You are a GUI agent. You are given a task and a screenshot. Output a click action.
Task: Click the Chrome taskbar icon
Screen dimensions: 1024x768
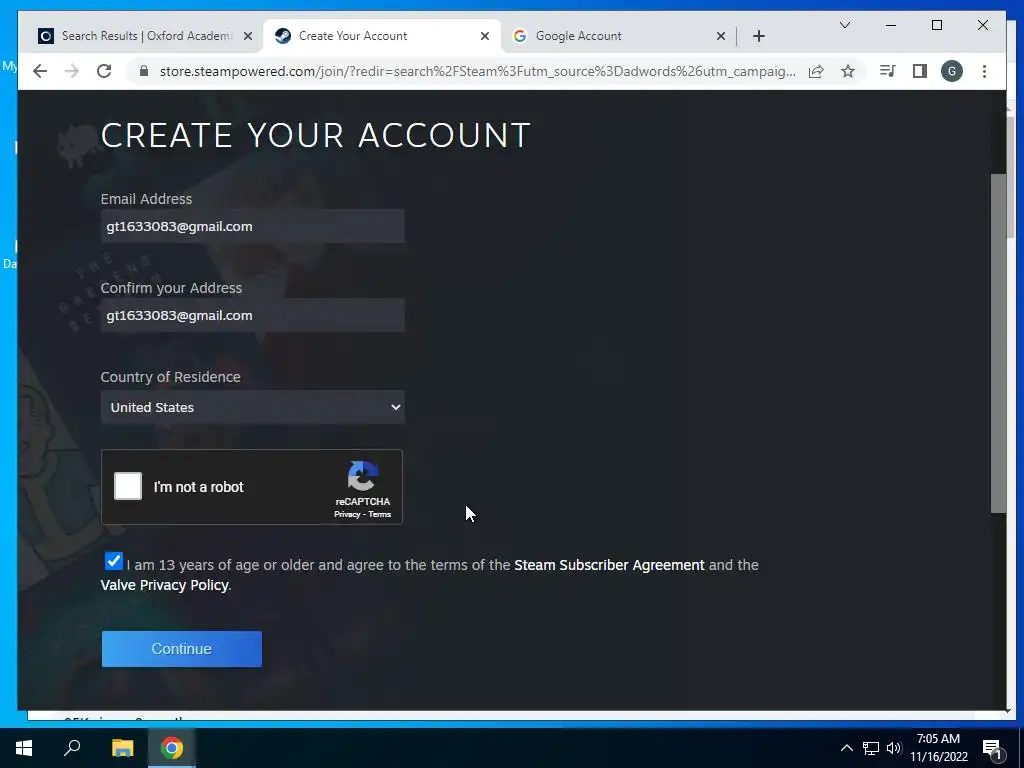point(172,748)
